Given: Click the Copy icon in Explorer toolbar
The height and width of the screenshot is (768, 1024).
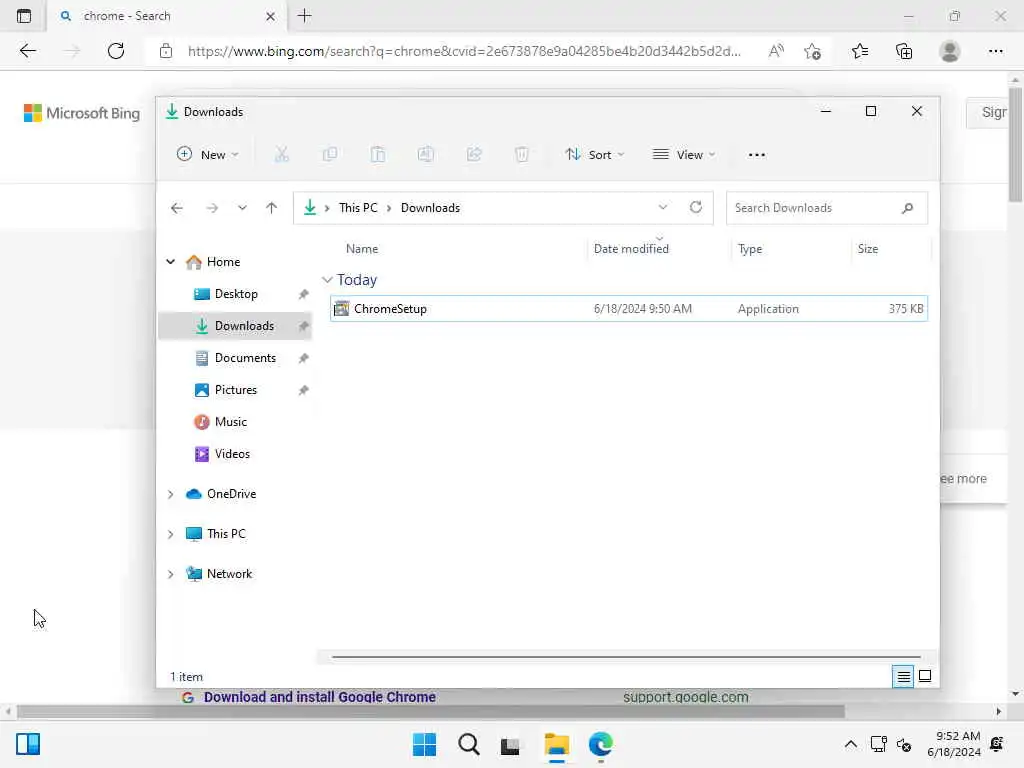Looking at the screenshot, I should (x=330, y=155).
